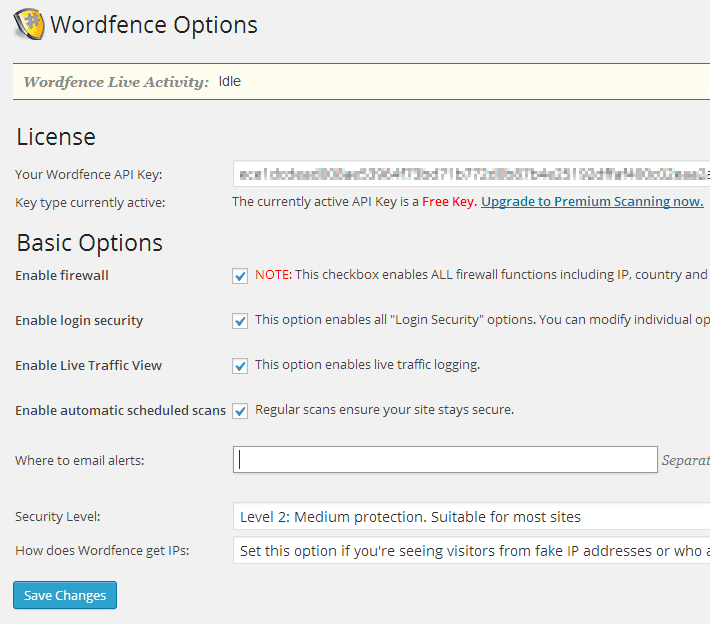Click the Where to email alerts label

click(x=80, y=461)
